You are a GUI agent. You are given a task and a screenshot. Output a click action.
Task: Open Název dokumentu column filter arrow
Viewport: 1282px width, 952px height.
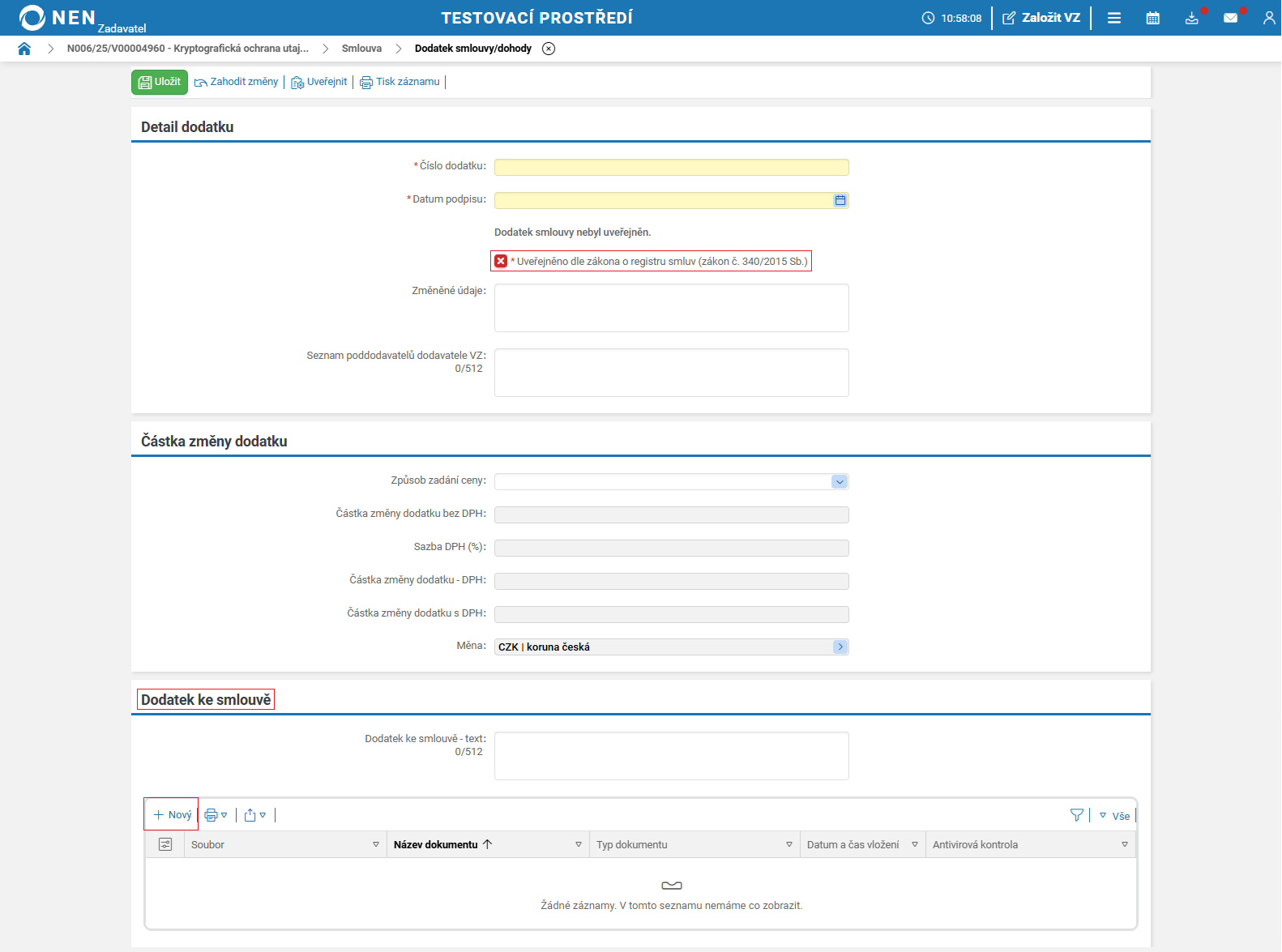pyautogui.click(x=579, y=844)
